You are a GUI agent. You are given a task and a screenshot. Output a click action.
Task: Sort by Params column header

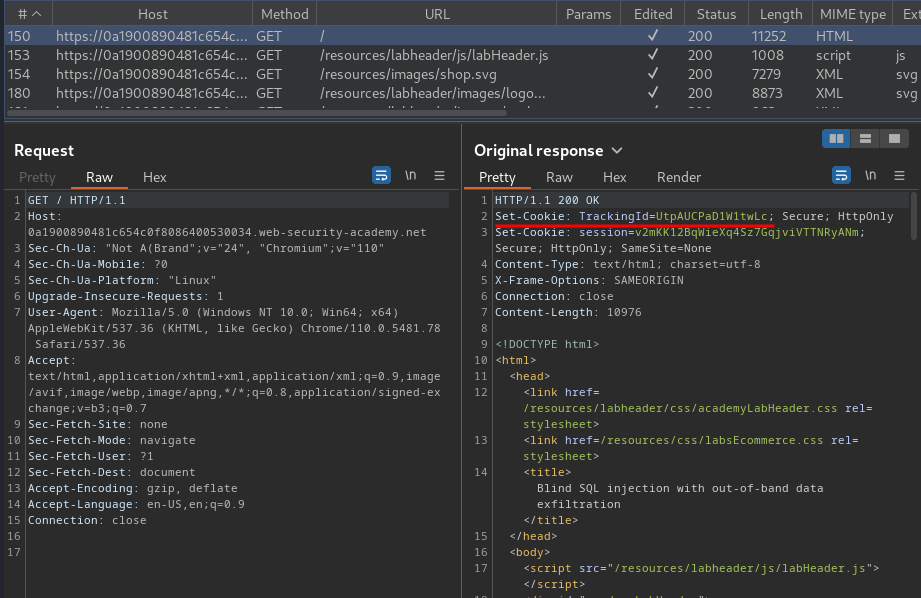tap(589, 14)
